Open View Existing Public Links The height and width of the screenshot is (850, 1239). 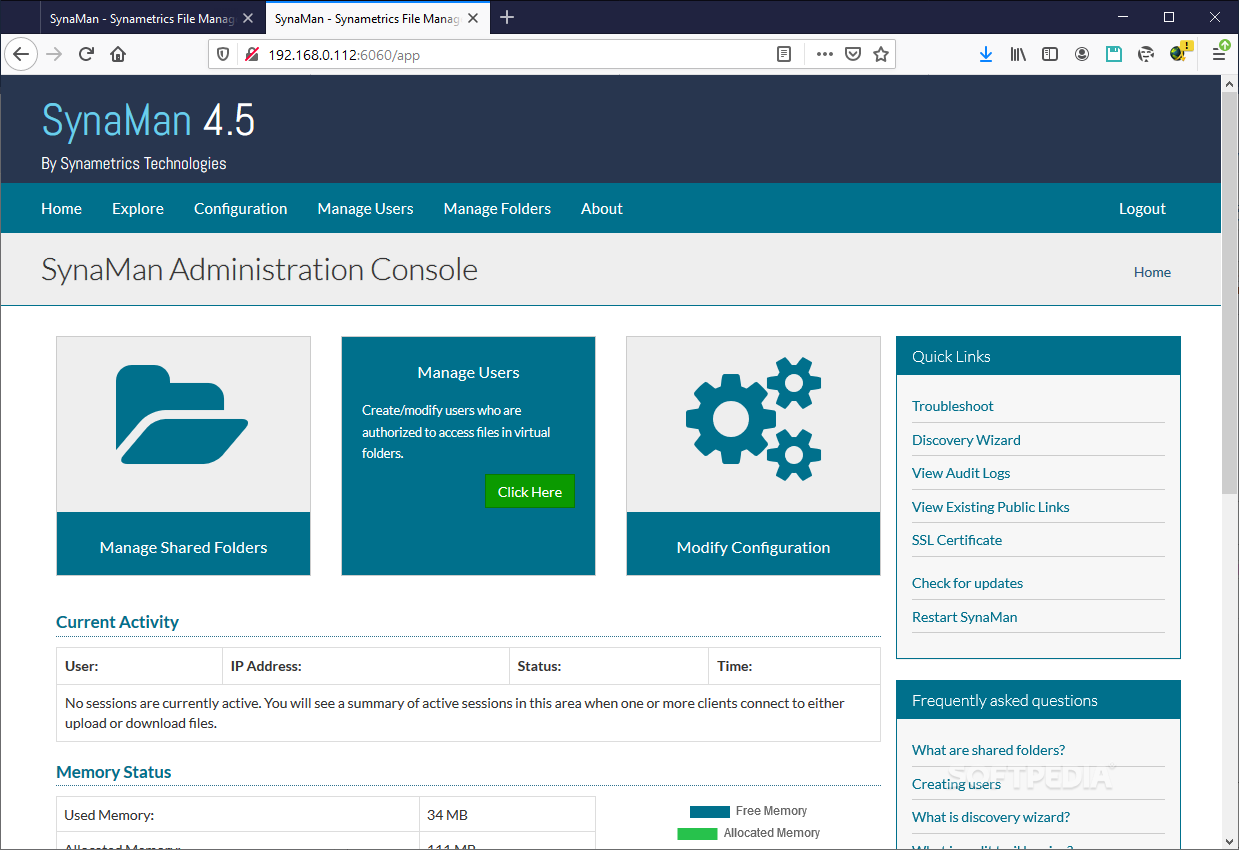[x=991, y=507]
